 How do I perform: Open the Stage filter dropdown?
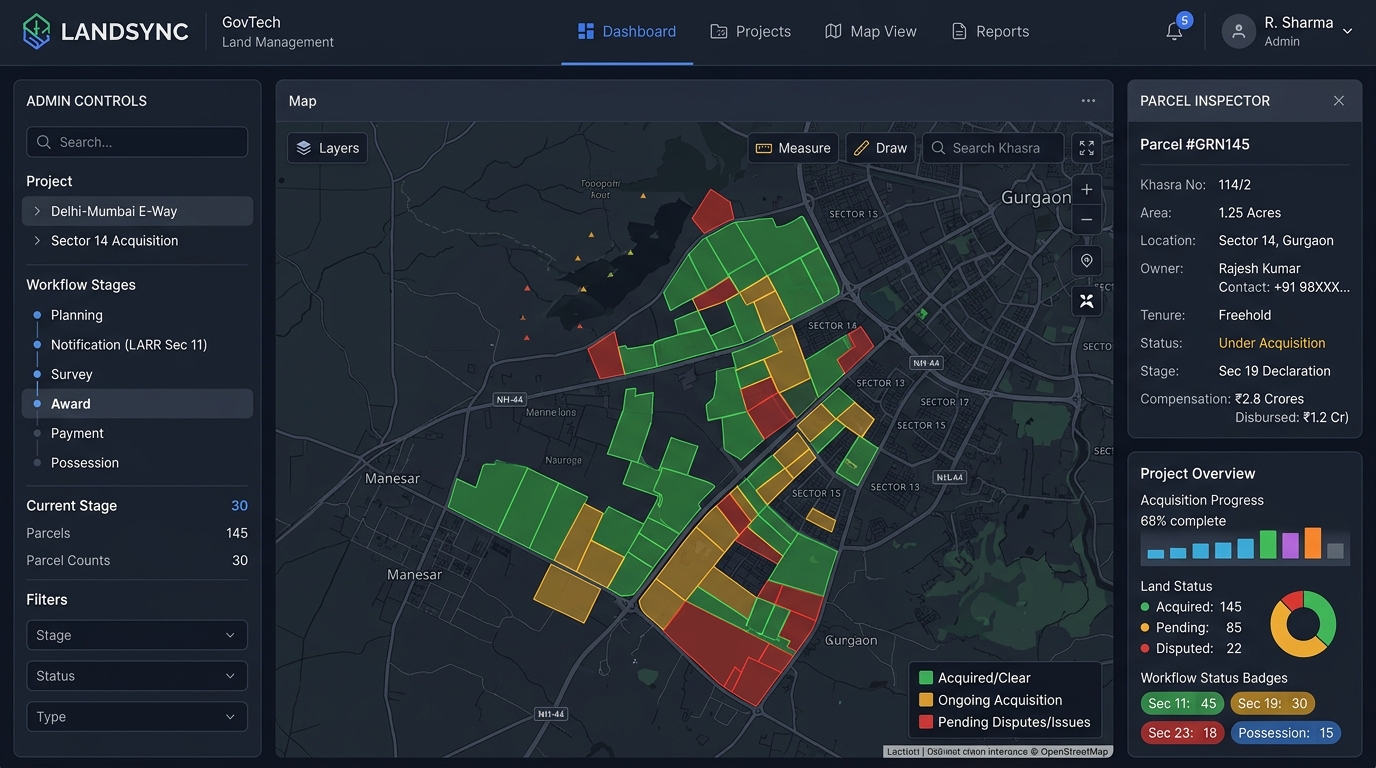137,635
